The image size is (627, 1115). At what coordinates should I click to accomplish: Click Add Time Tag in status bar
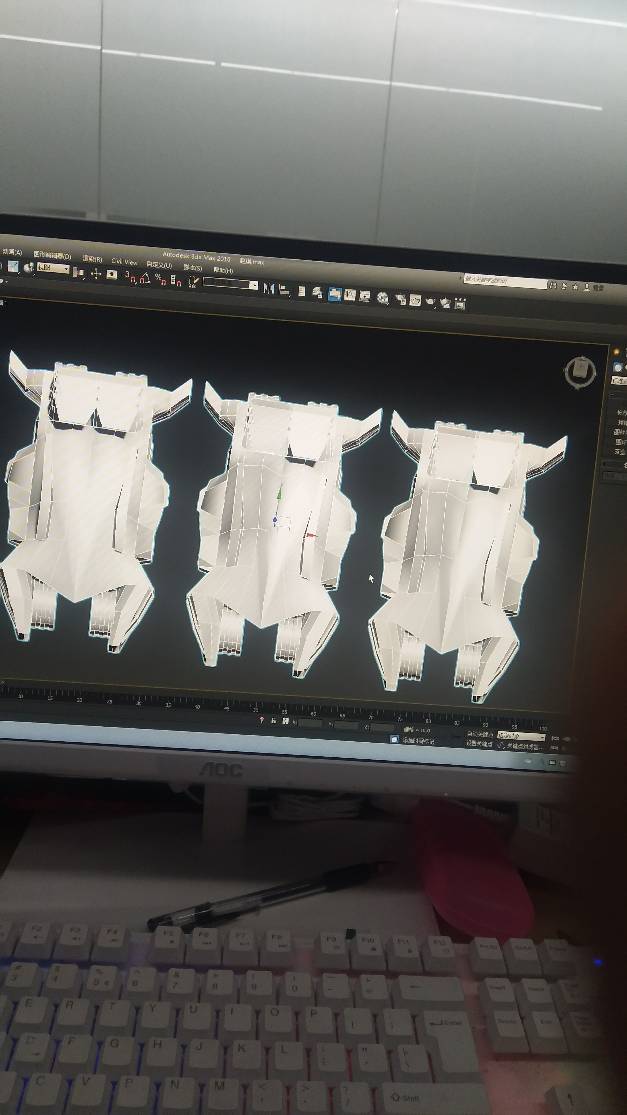point(419,741)
